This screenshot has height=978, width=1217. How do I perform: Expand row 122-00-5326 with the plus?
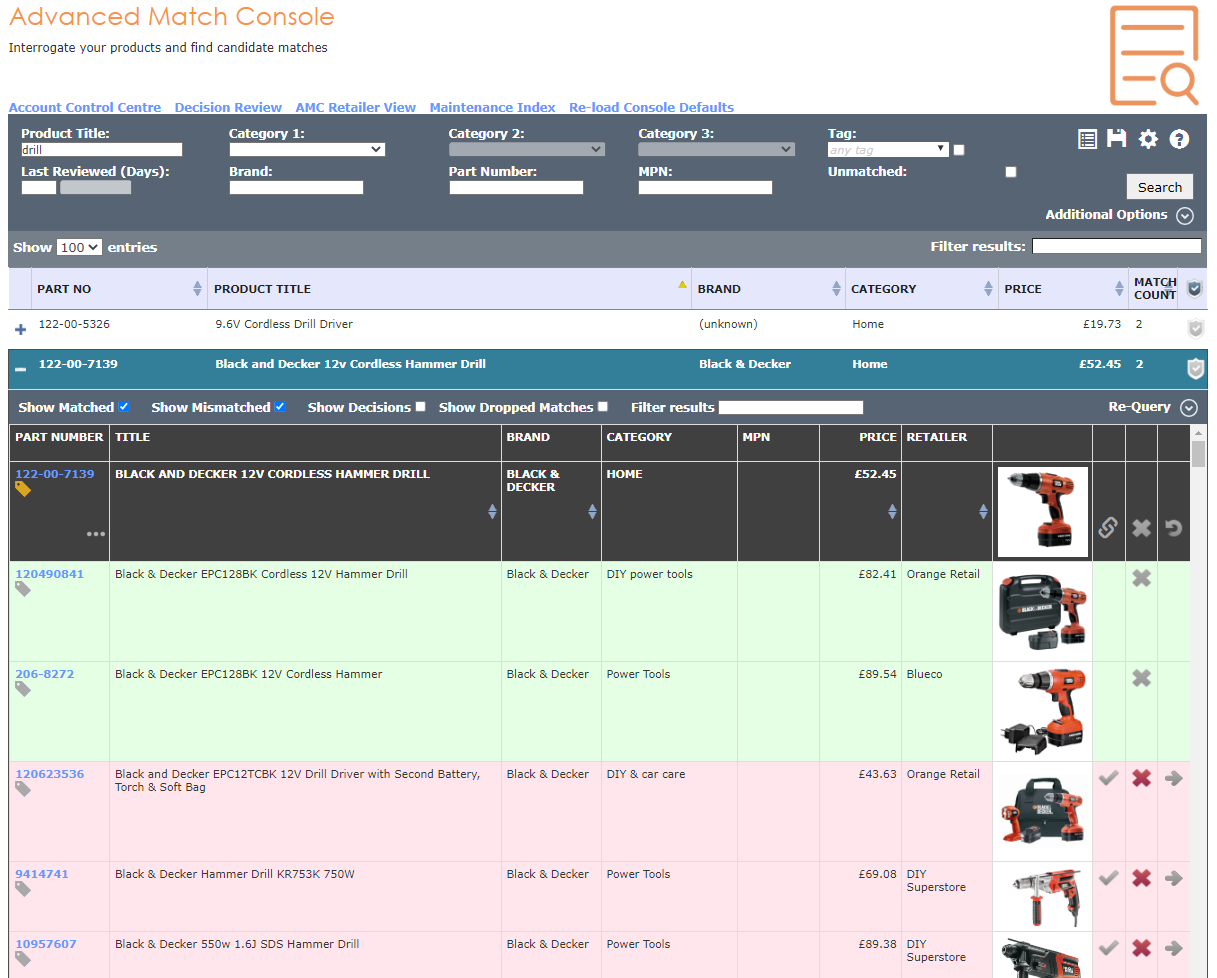coord(20,328)
